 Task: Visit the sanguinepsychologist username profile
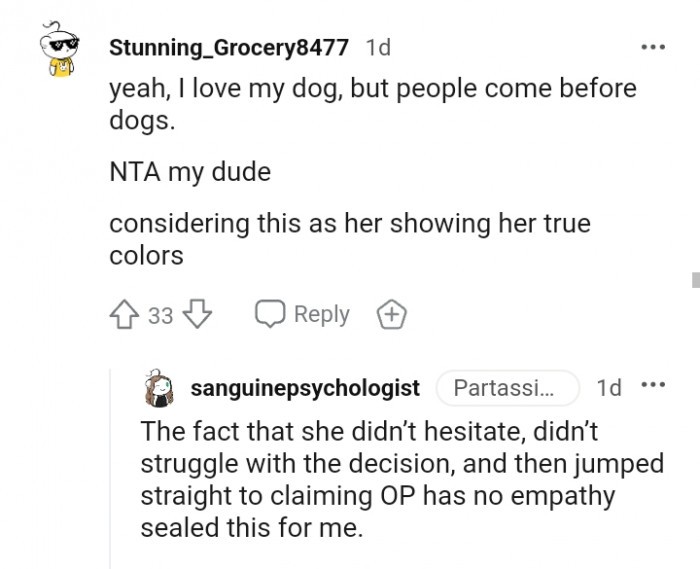click(305, 388)
